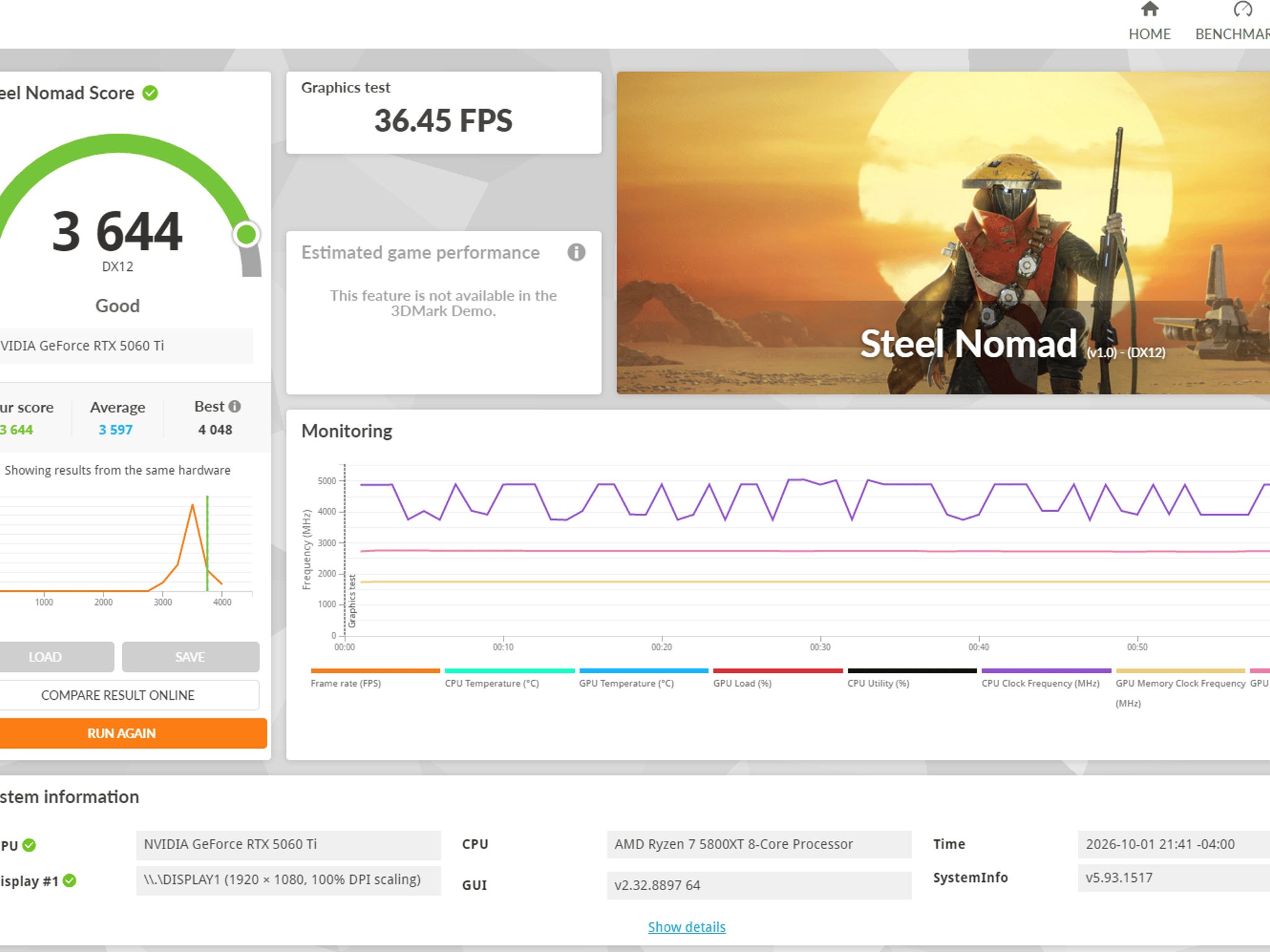Open the HOME tab
The image size is (1270, 952).
click(1149, 33)
